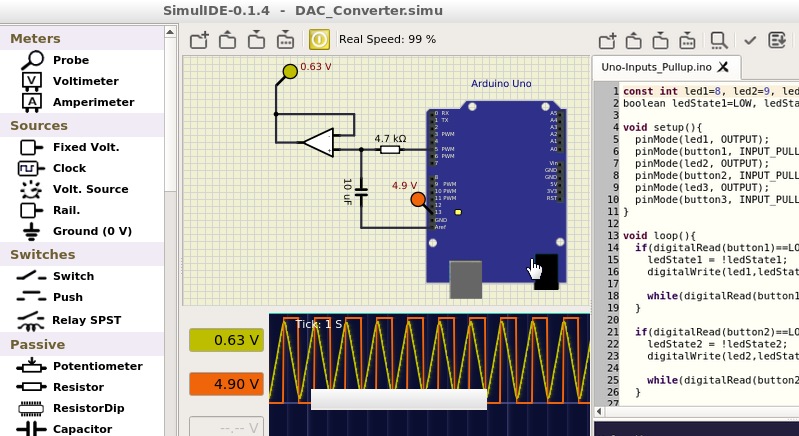Image resolution: width=799 pixels, height=436 pixels.
Task: Create a new circuit from the circuit toolbar
Action: click(199, 40)
